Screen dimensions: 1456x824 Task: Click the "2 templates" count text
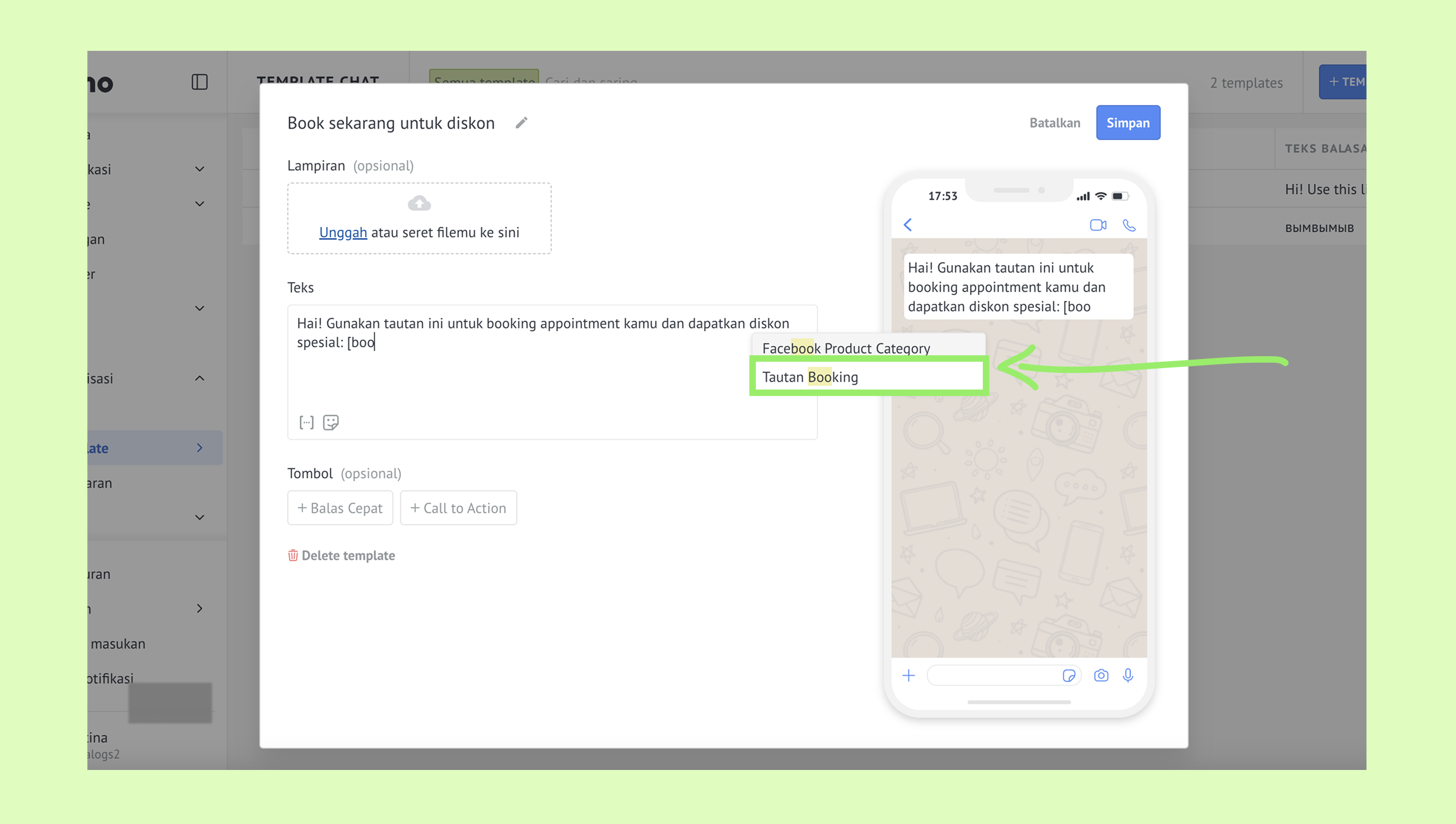[x=1246, y=82]
